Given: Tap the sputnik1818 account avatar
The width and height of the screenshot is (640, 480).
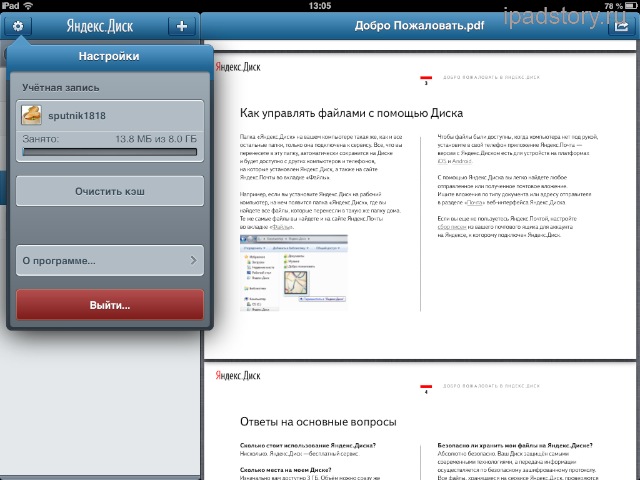Looking at the screenshot, I should coord(31,116).
